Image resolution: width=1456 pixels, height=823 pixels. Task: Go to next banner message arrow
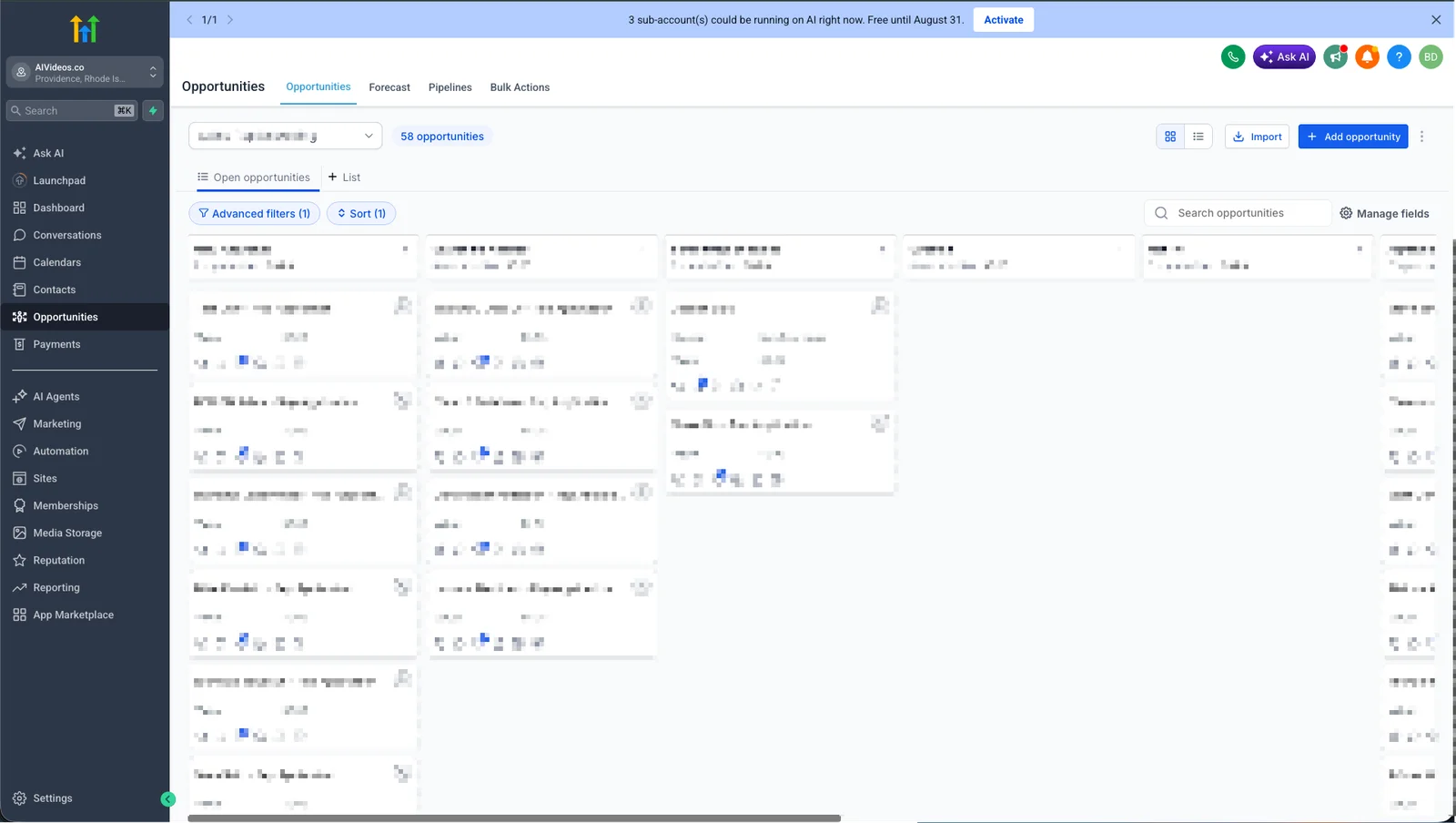[x=230, y=19]
